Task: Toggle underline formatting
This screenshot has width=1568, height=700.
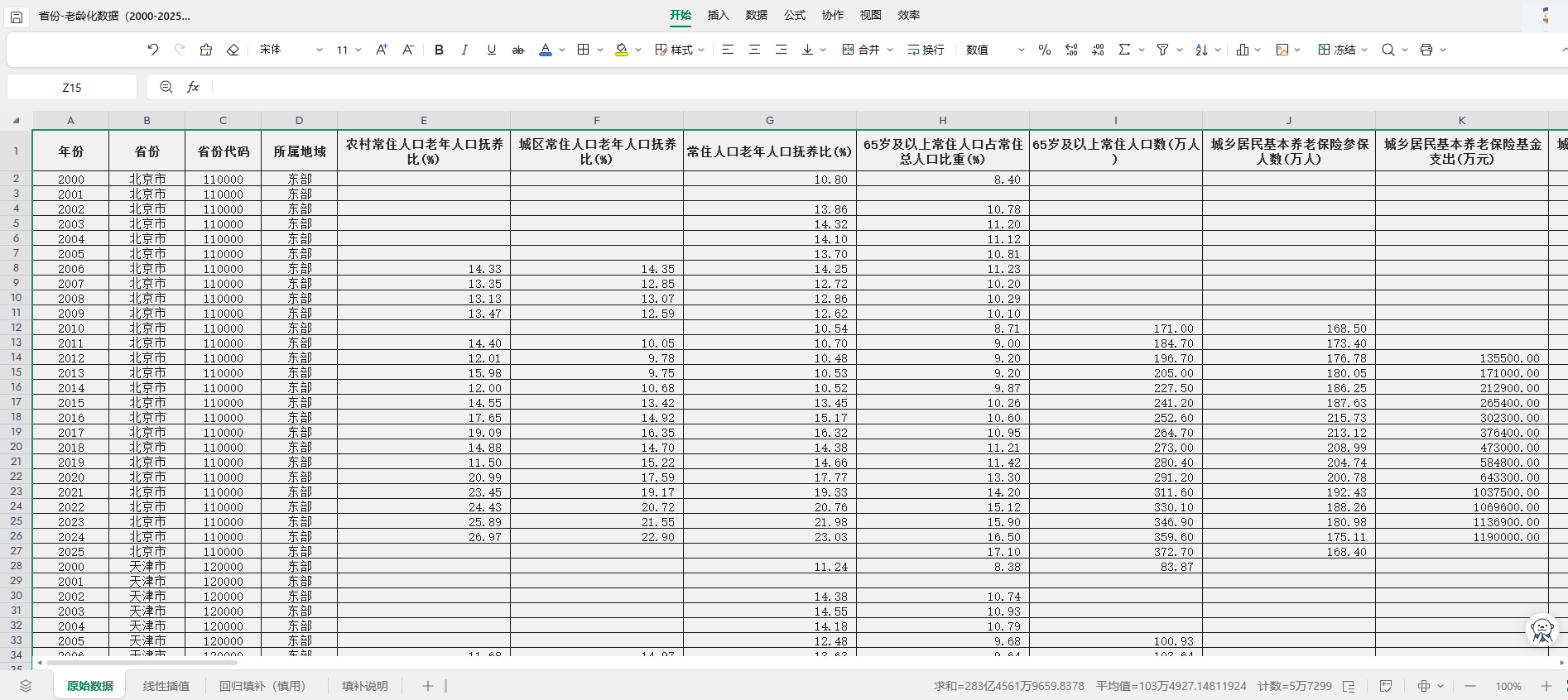Action: pyautogui.click(x=492, y=50)
